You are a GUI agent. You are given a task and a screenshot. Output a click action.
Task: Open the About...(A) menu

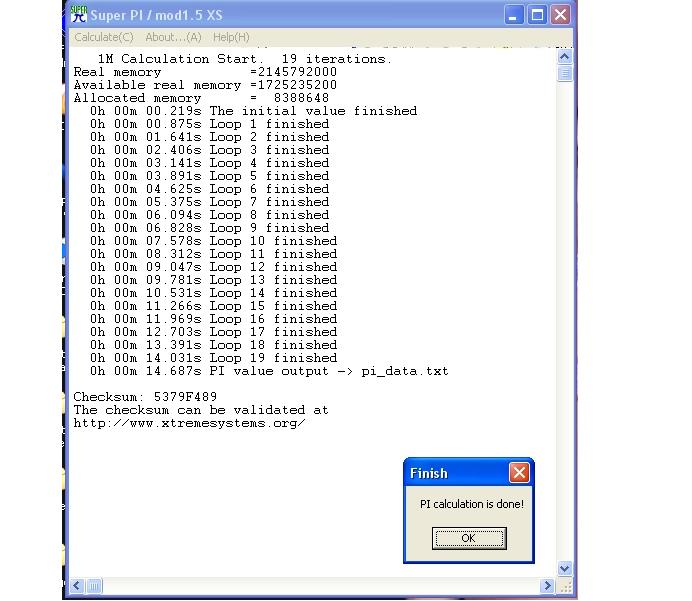coord(173,38)
